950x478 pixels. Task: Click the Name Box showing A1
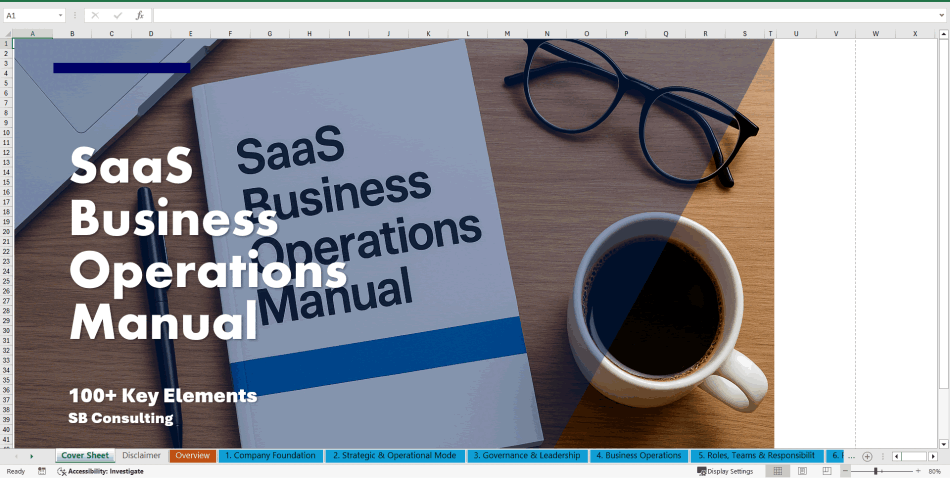pos(29,15)
